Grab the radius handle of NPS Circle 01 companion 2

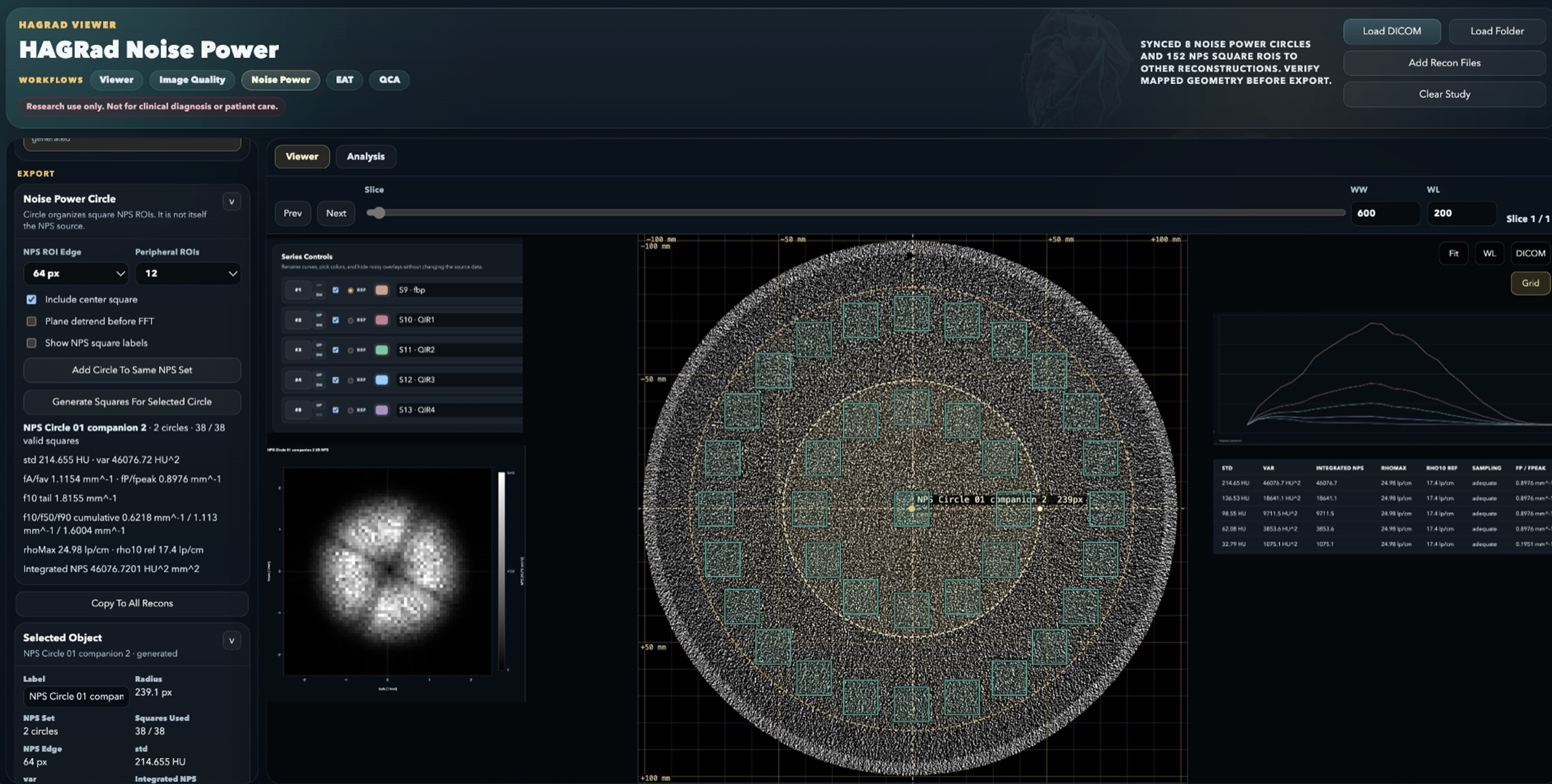[1040, 508]
